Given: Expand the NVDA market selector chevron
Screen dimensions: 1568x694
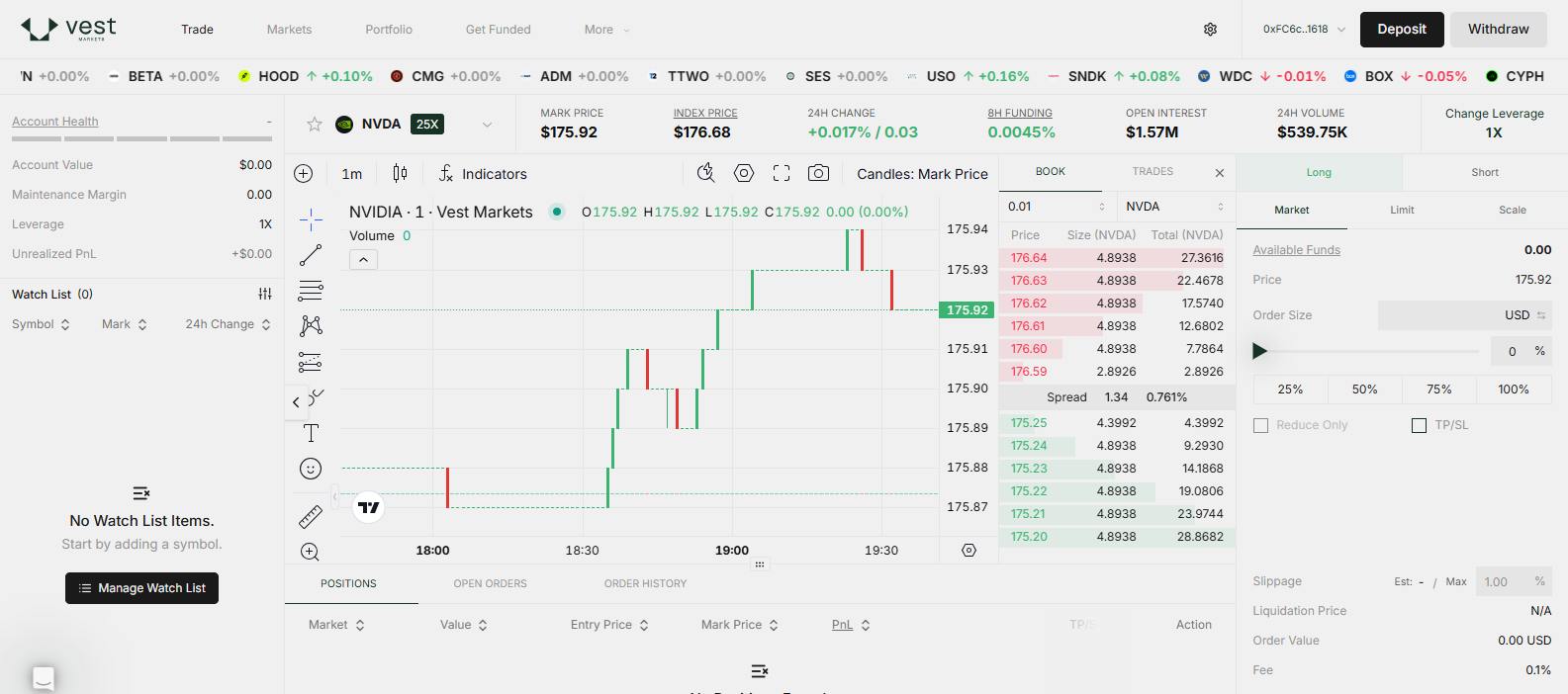Looking at the screenshot, I should pos(487,125).
